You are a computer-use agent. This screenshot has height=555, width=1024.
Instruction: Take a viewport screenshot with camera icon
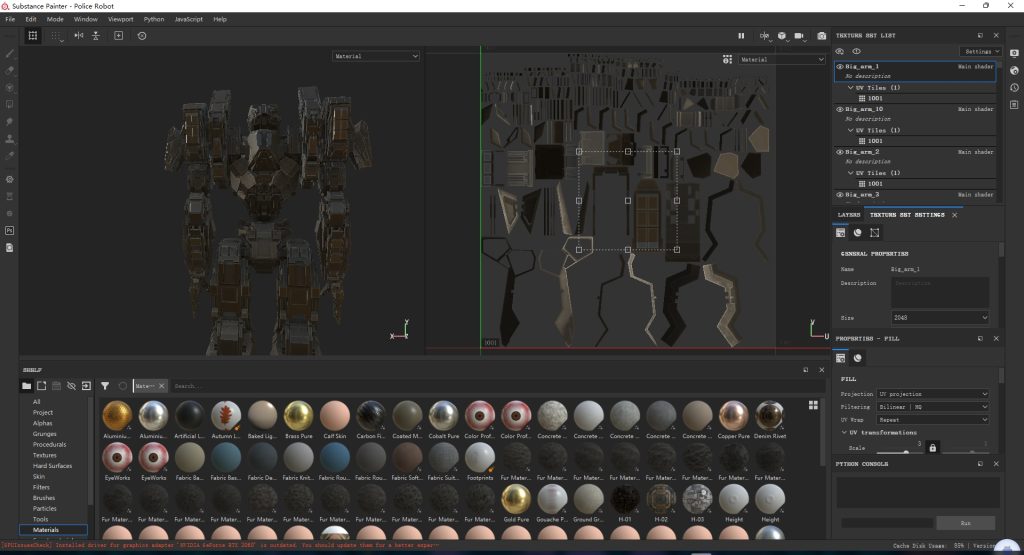[822, 36]
